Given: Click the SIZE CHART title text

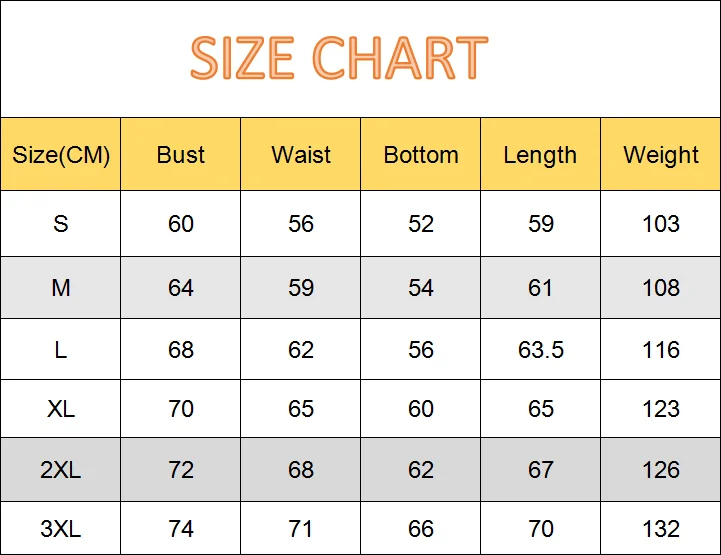Looking at the screenshot, I should [339, 58].
